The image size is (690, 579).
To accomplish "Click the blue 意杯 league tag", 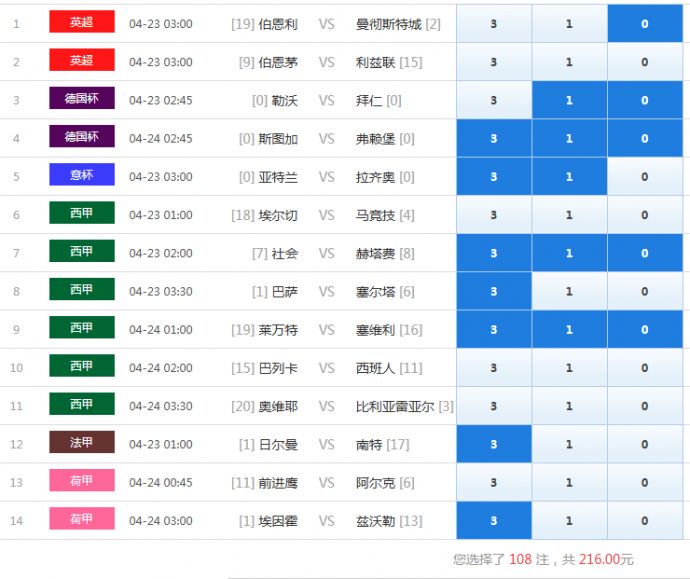I will pyautogui.click(x=82, y=176).
